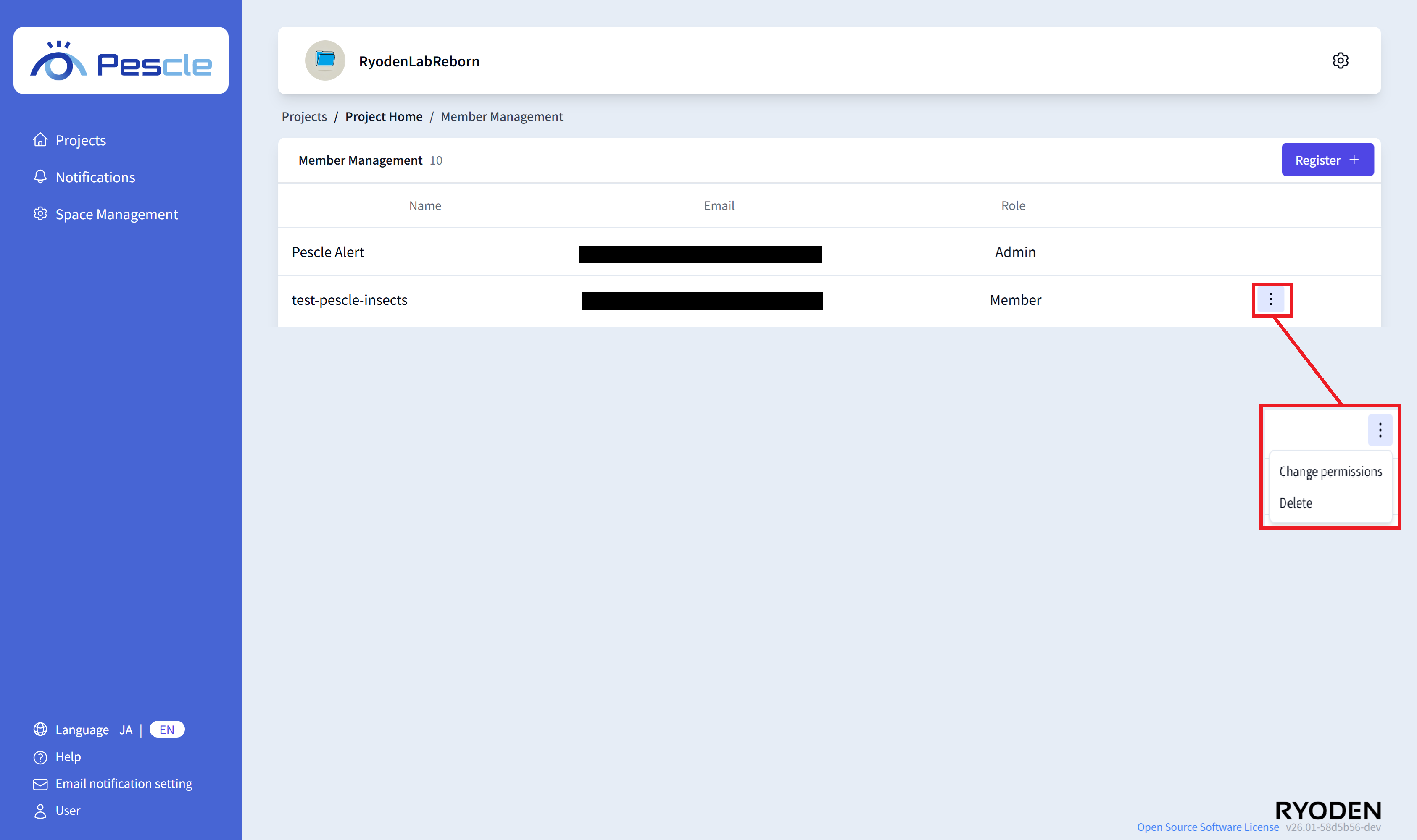
Task: Open the three-dot menu for test-pescle-insects
Action: point(1271,299)
